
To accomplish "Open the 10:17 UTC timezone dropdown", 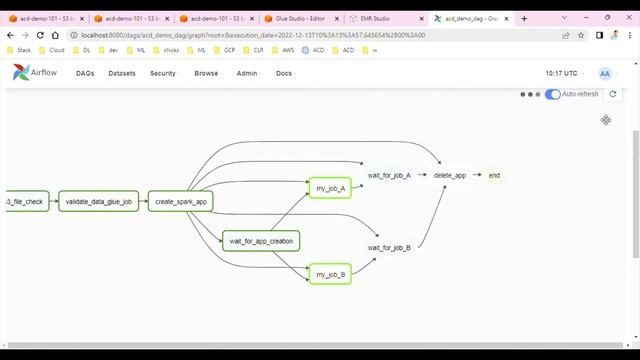I will 563,73.
